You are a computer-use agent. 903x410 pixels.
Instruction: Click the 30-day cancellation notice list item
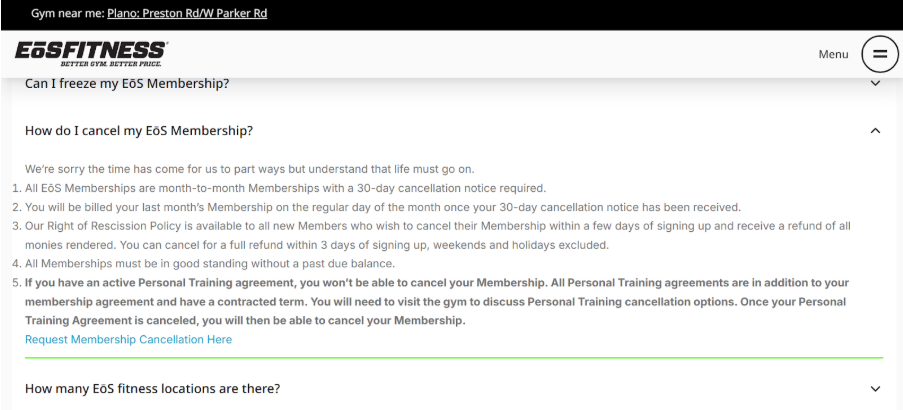[285, 188]
